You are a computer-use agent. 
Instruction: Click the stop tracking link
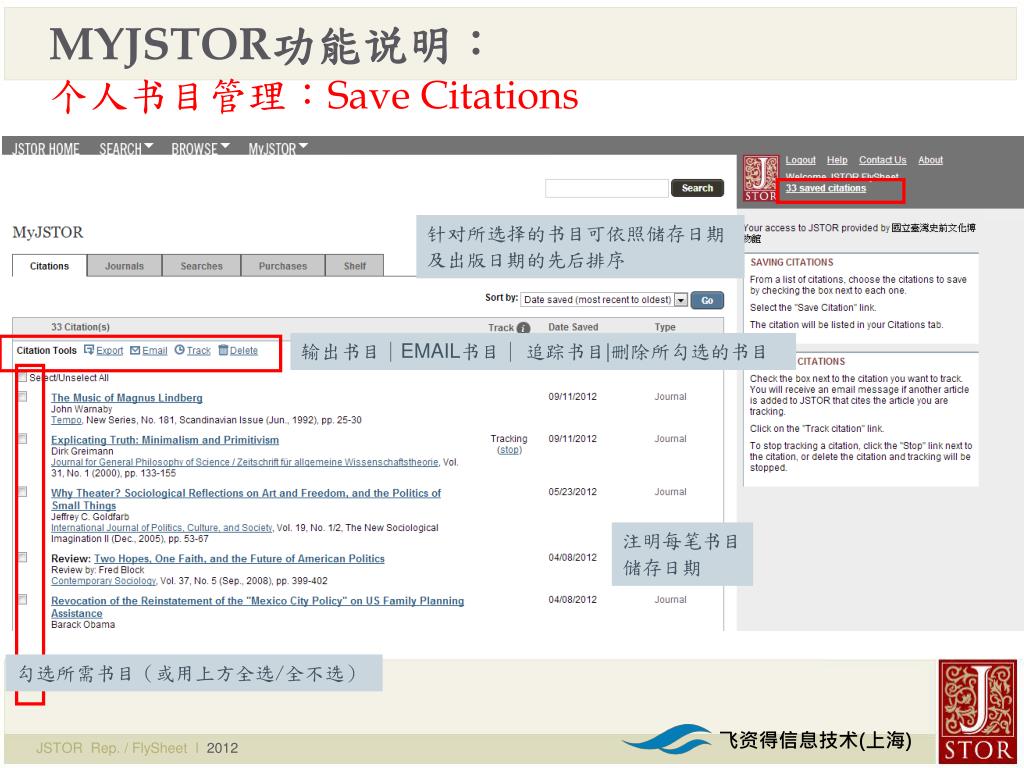click(509, 450)
